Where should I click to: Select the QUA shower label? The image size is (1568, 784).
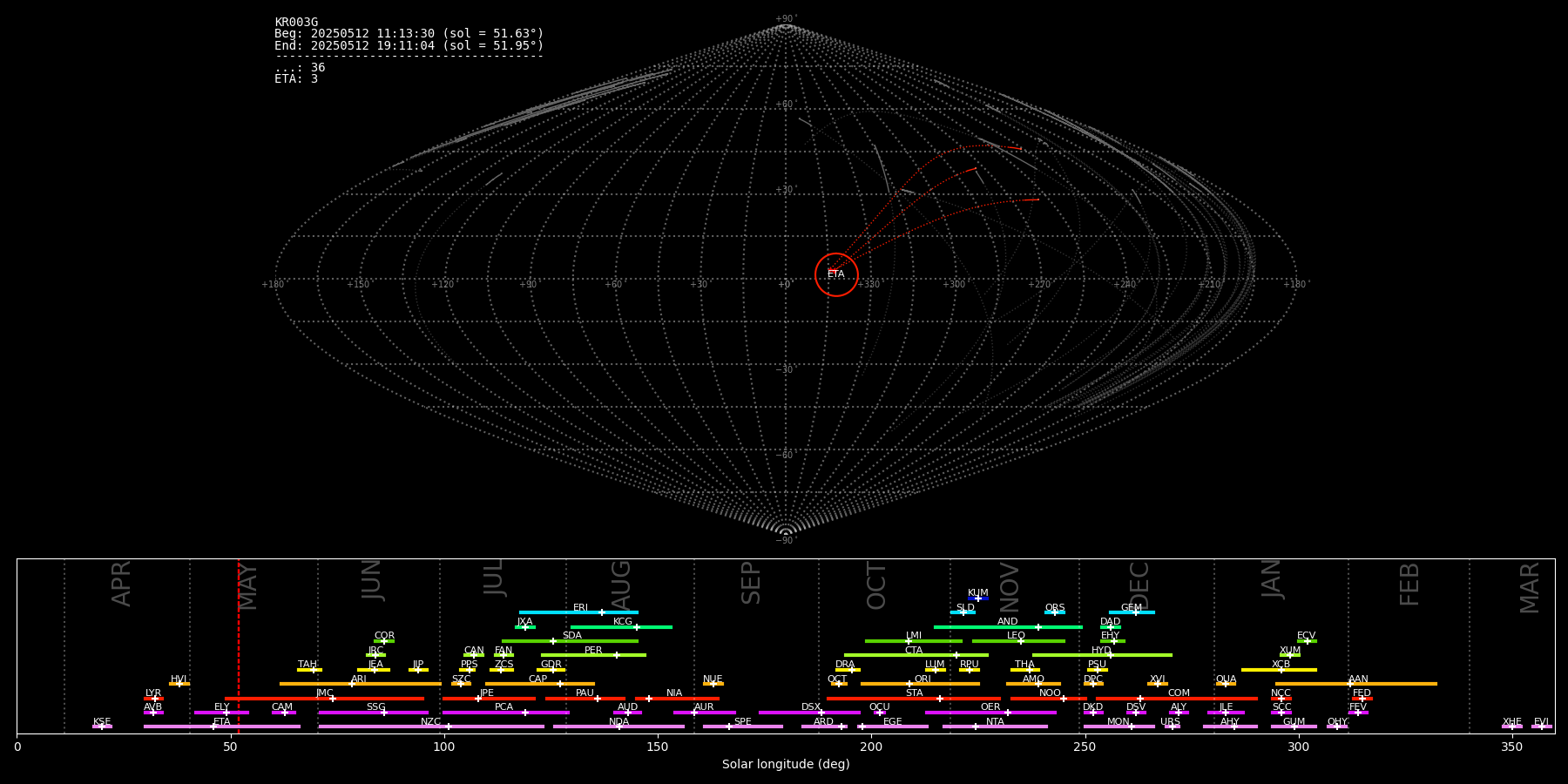click(1226, 679)
